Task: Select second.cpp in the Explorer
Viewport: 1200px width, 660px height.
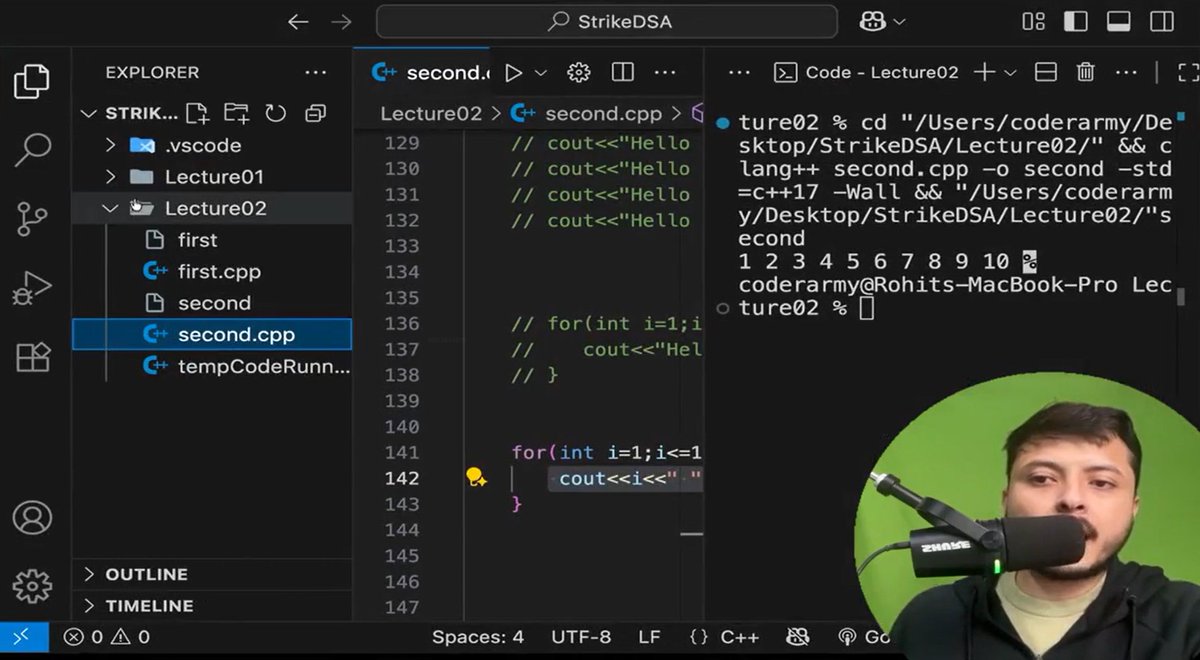Action: [x=212, y=334]
